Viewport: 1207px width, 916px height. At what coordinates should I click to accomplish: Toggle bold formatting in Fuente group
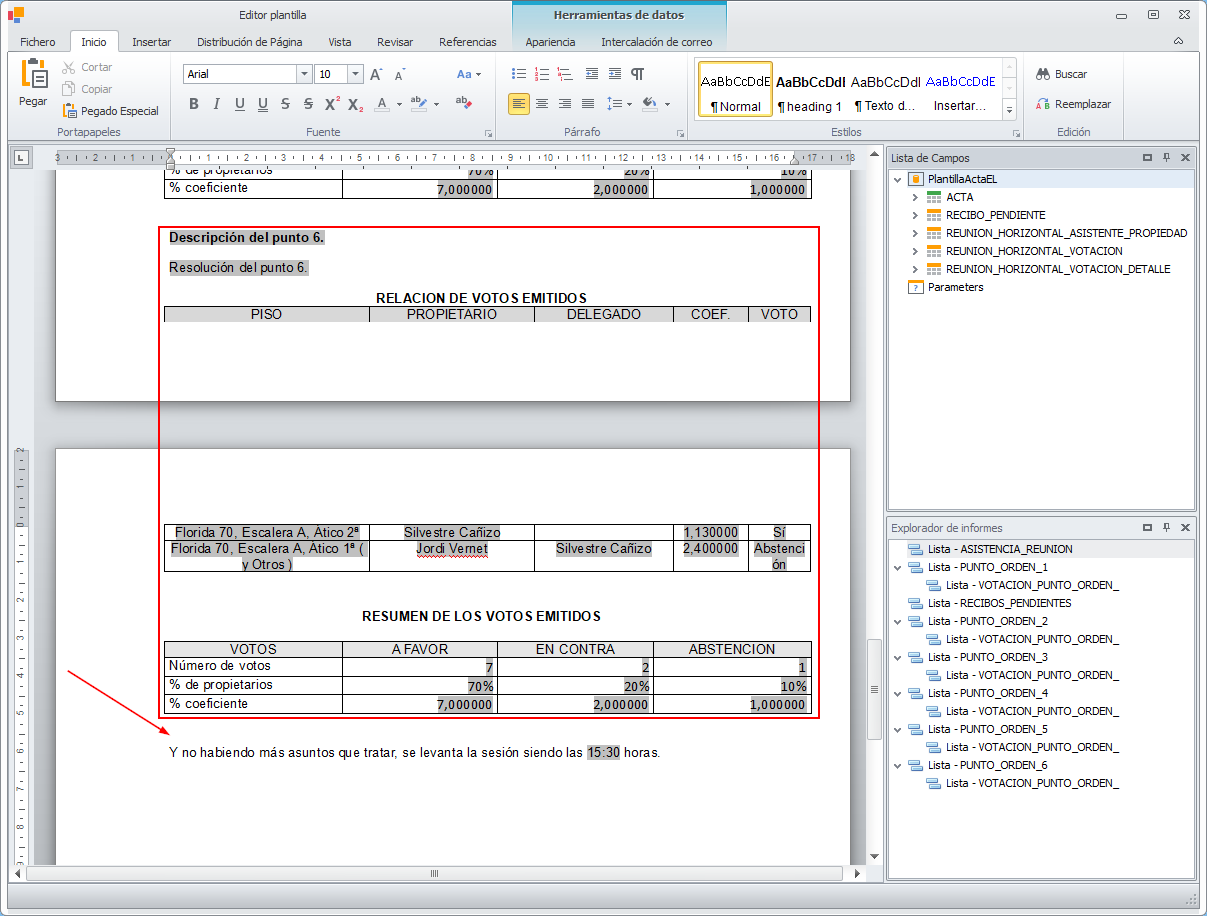(x=194, y=104)
